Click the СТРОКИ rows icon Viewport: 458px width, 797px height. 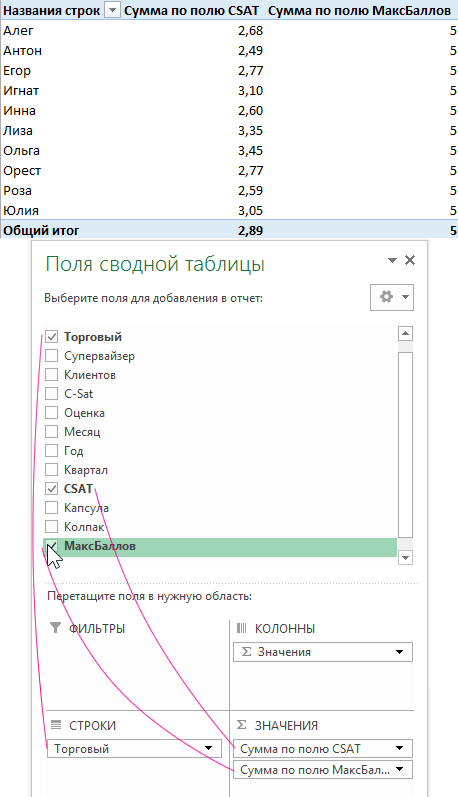(x=56, y=725)
